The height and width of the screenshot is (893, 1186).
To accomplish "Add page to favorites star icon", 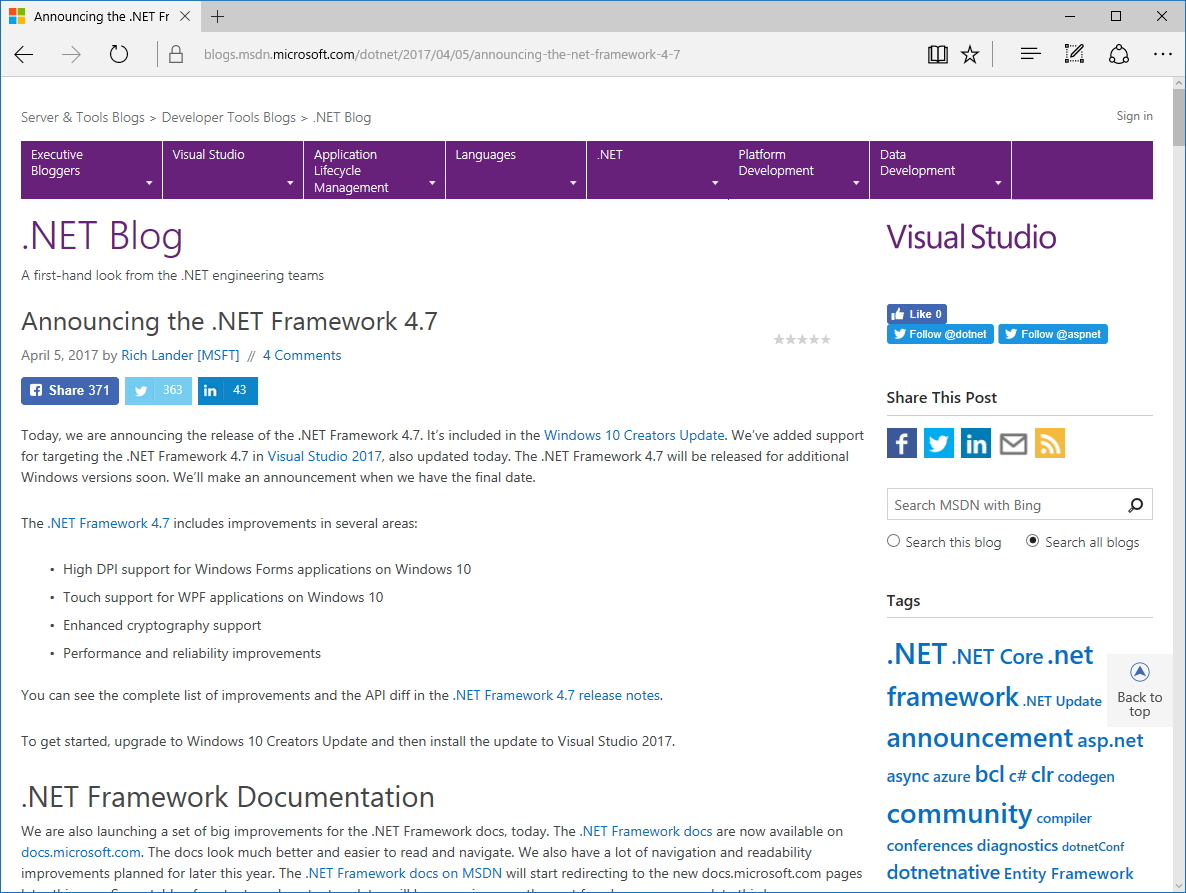I will pyautogui.click(x=970, y=54).
